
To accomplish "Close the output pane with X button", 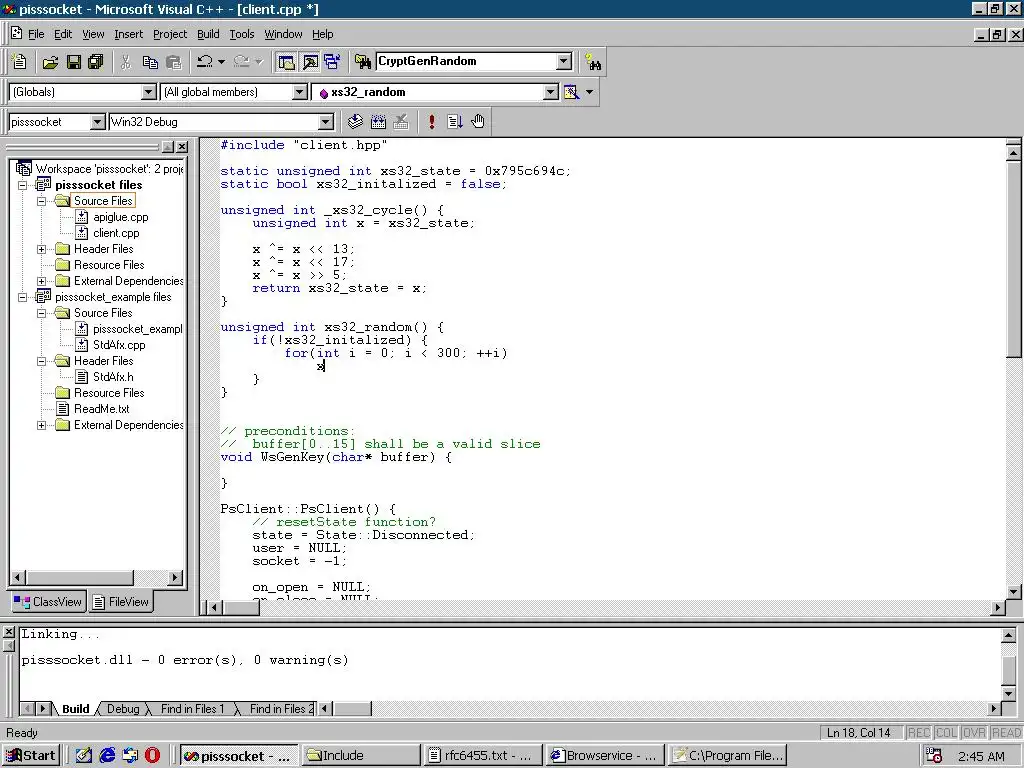I will (x=8, y=632).
